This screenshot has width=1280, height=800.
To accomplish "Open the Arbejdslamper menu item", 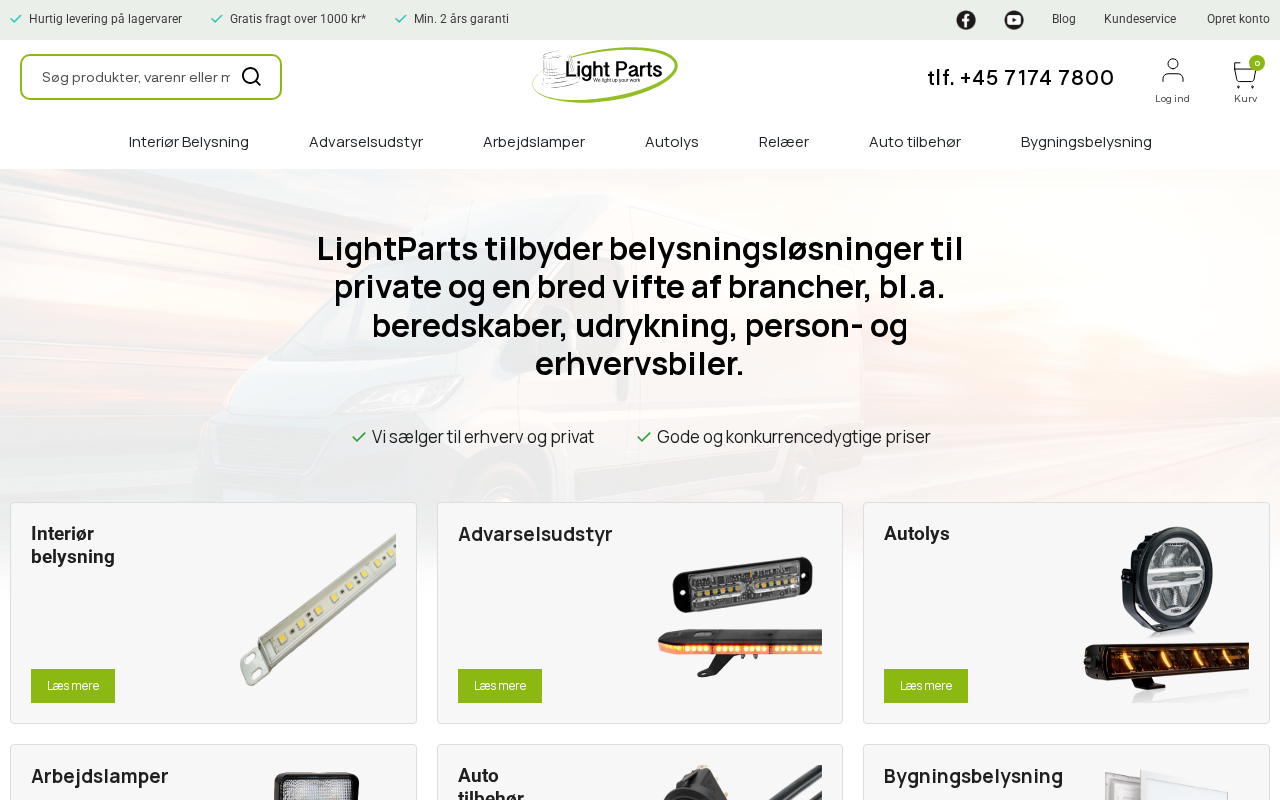I will coord(534,142).
